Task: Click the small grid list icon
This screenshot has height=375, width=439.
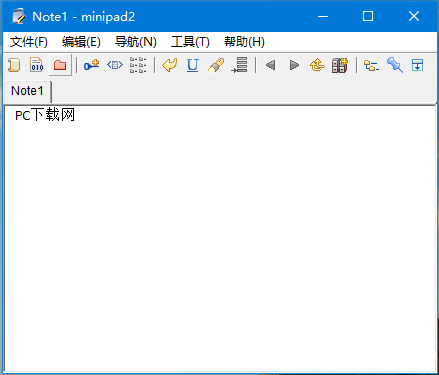Action: (138, 65)
